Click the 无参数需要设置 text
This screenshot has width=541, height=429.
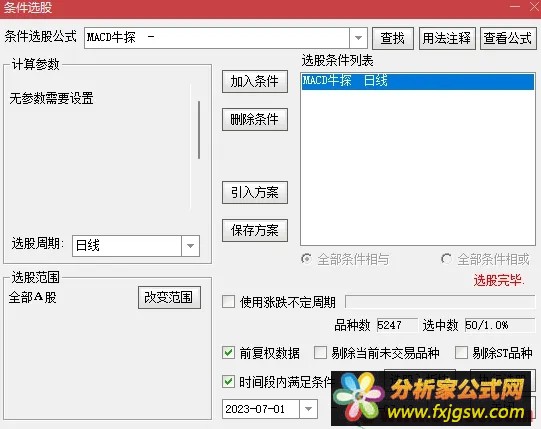[52, 98]
